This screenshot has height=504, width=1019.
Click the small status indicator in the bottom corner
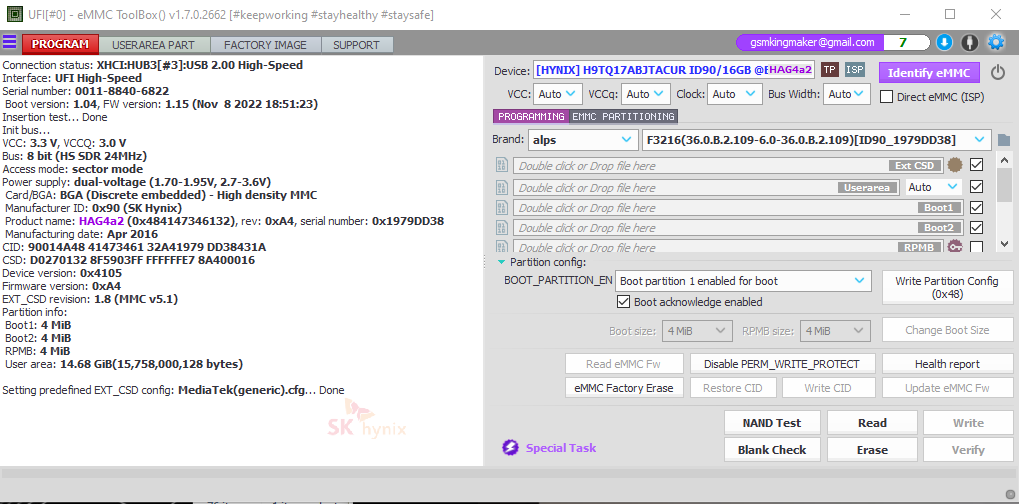point(1009,493)
